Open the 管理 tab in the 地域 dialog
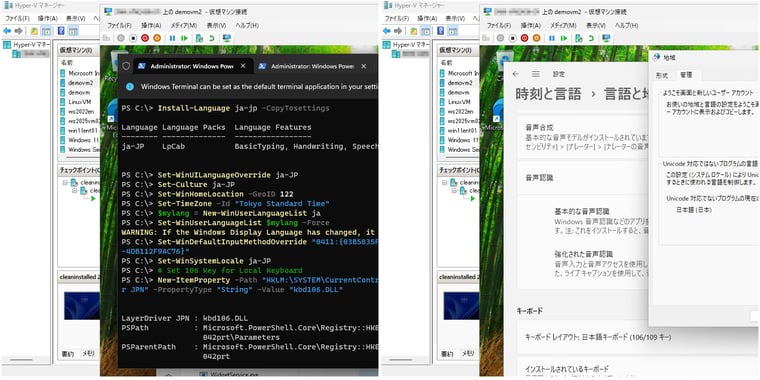760x380 pixels. (x=686, y=75)
